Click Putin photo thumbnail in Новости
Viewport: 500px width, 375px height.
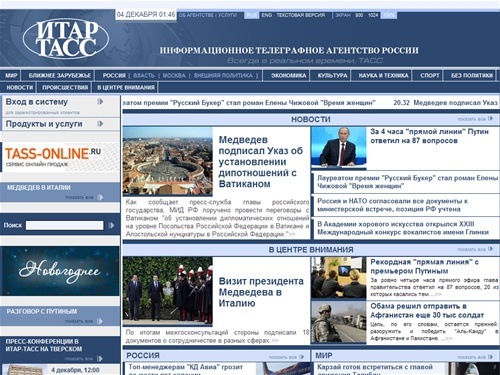(339, 147)
